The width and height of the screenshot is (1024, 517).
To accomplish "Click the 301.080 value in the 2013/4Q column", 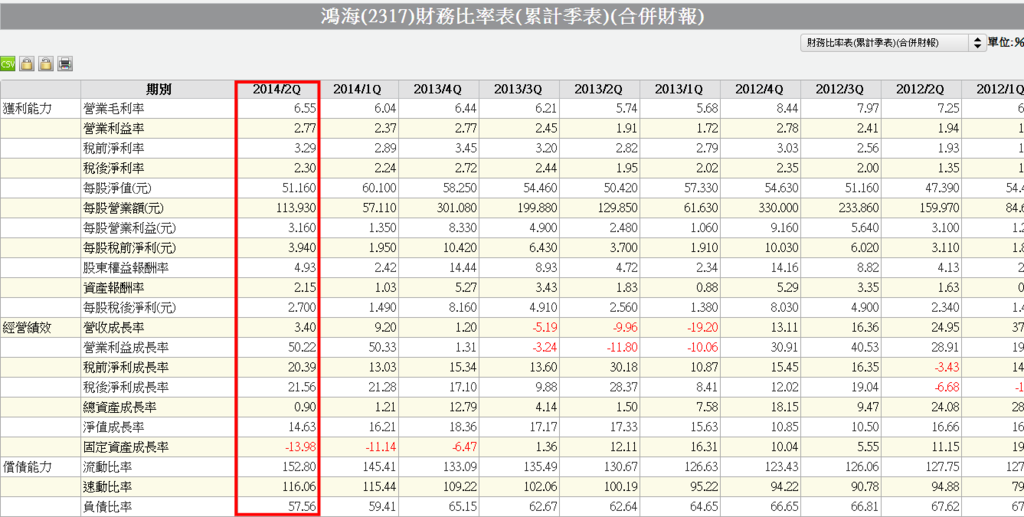I will [x=456, y=208].
